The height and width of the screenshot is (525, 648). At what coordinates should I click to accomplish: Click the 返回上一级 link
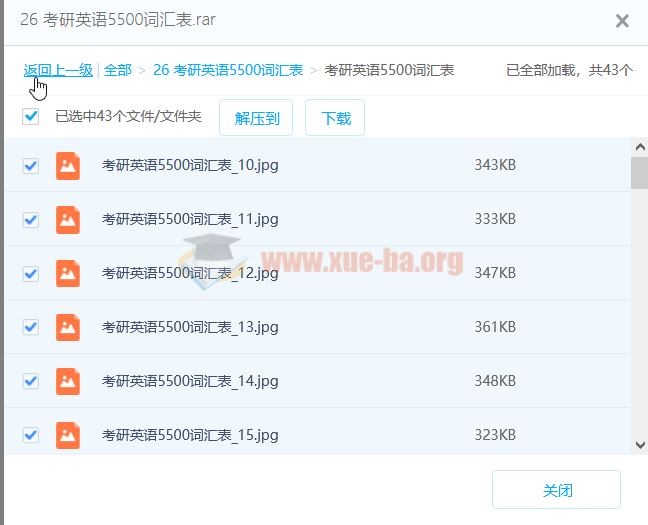click(x=58, y=70)
